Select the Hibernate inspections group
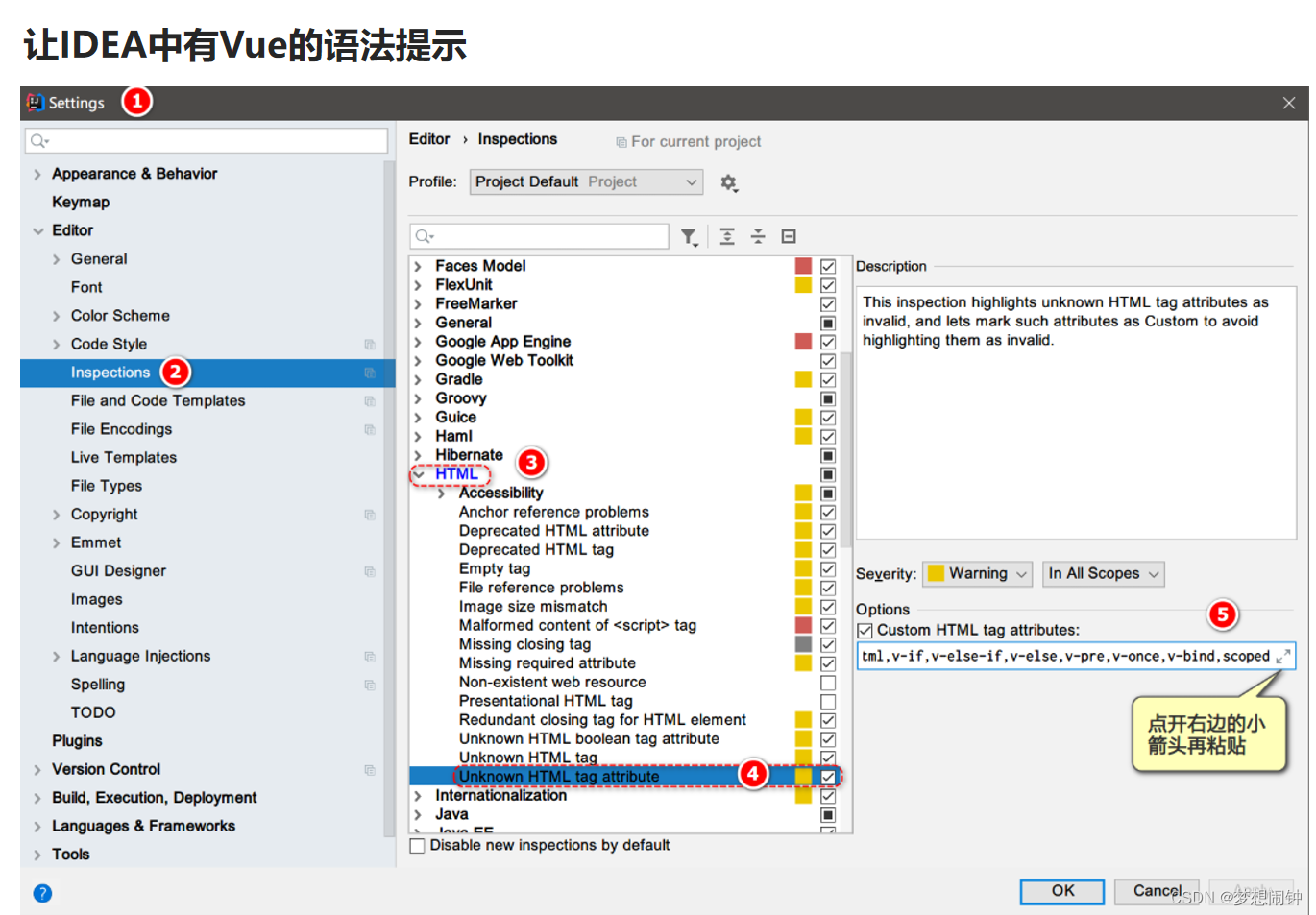 [x=469, y=455]
